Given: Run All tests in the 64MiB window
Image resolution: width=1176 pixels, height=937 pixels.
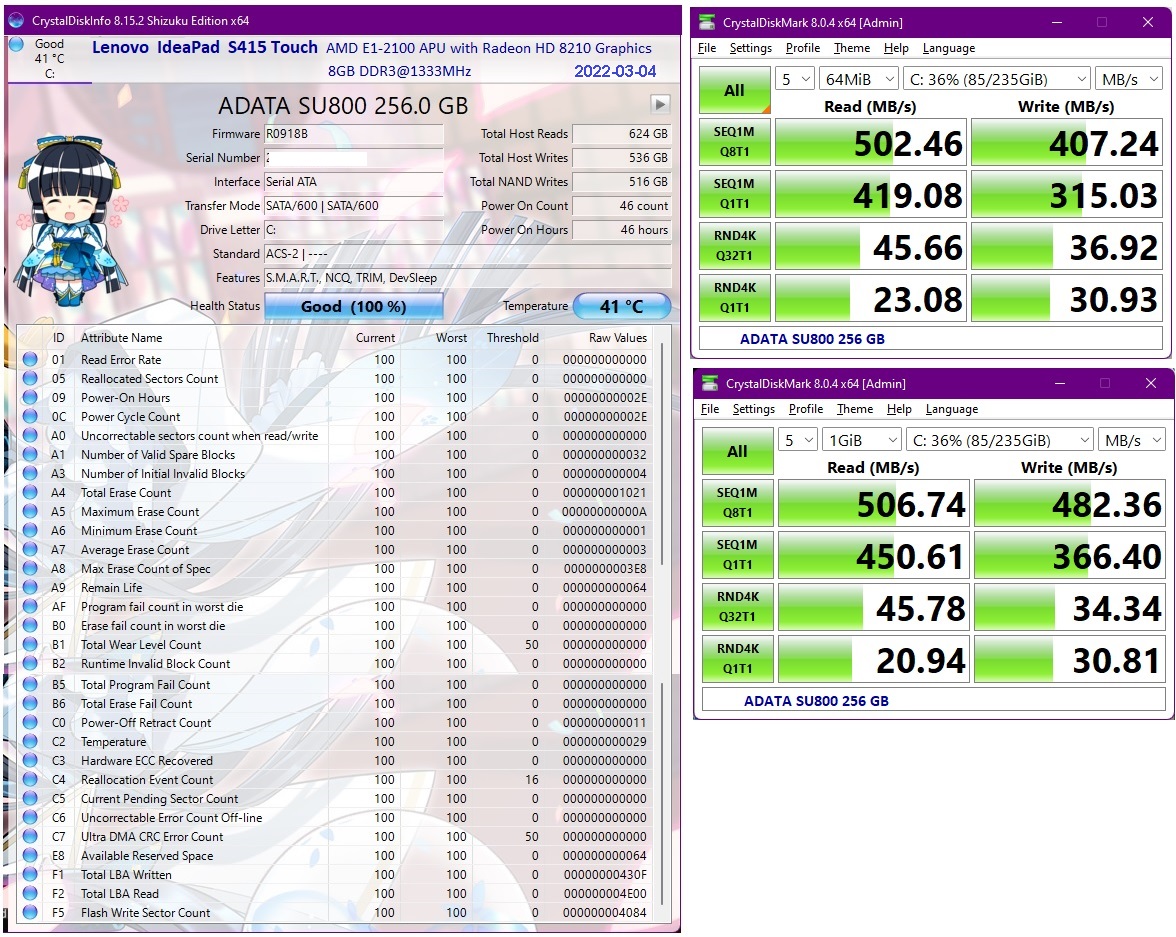Looking at the screenshot, I should click(734, 90).
